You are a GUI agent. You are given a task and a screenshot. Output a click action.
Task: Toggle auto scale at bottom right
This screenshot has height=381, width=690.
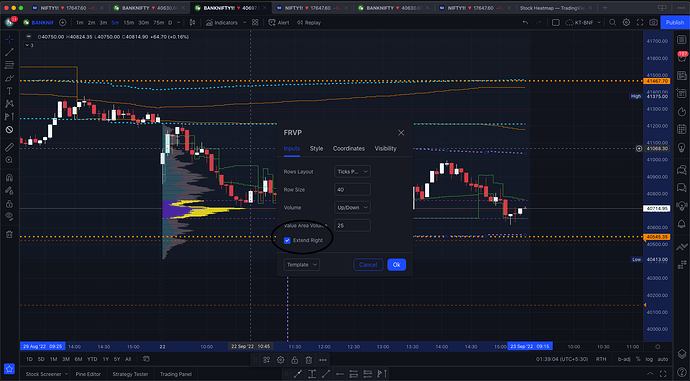pyautogui.click(x=663, y=359)
